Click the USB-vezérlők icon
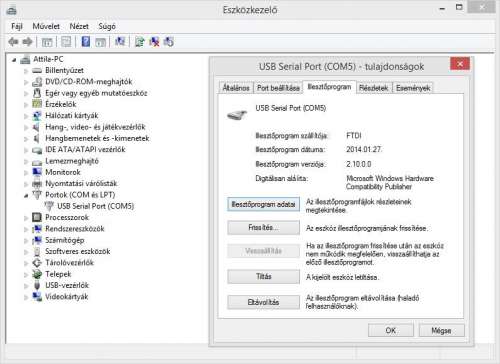This screenshot has height=364, width=500. [37, 286]
